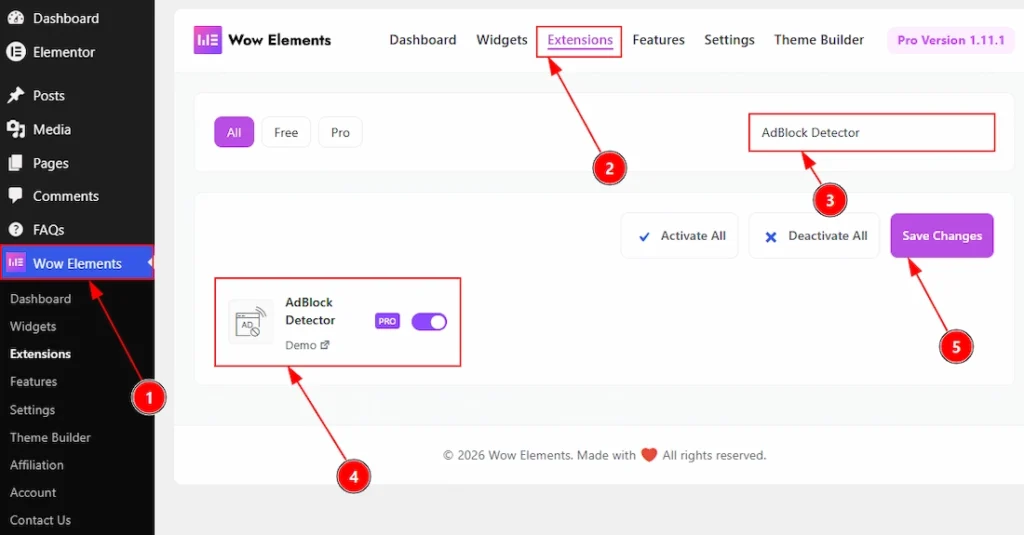Open Elementor in WordPress sidebar

click(64, 52)
